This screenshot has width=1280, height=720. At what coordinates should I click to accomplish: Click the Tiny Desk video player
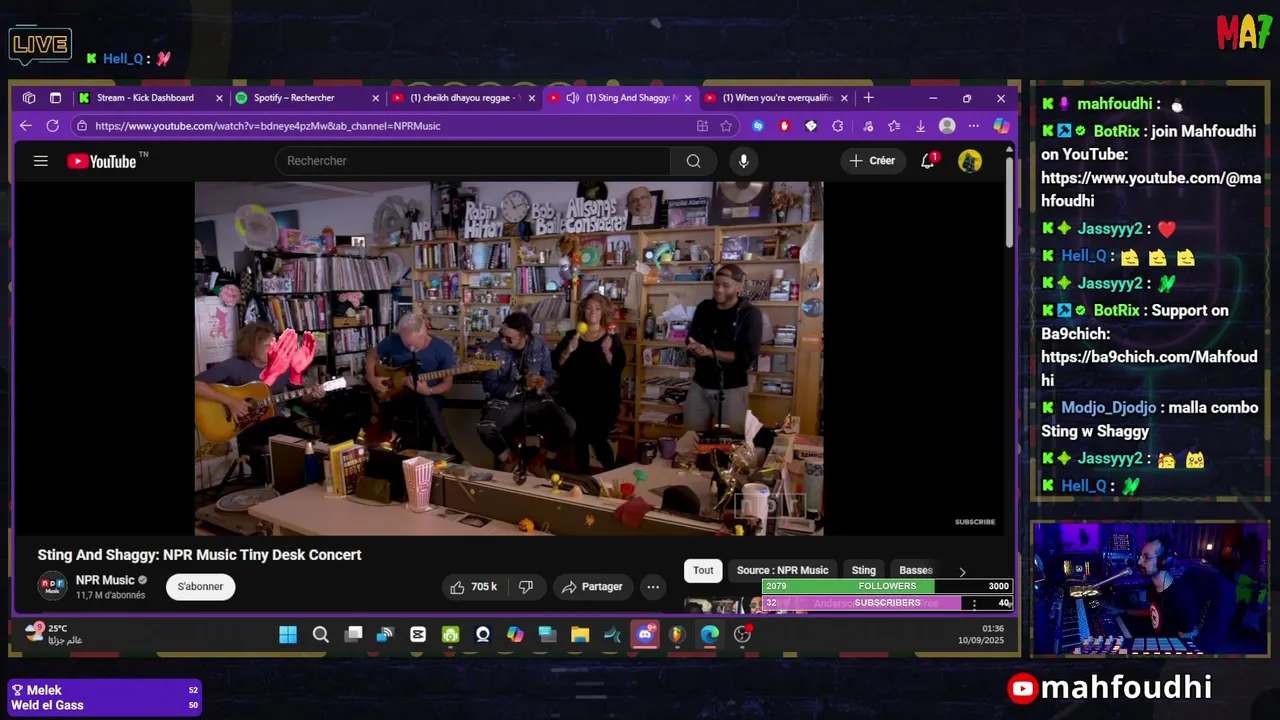coord(509,358)
